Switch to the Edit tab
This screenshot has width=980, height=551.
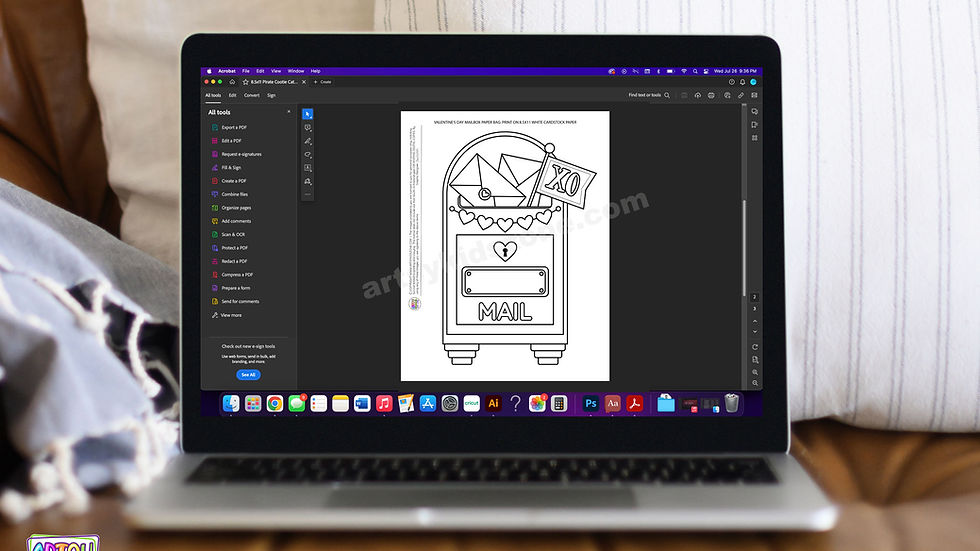pos(232,96)
